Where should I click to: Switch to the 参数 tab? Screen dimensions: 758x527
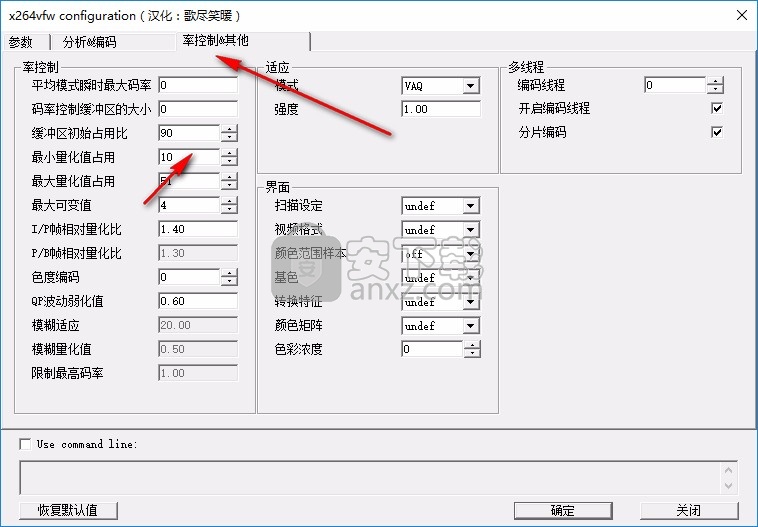pyautogui.click(x=21, y=42)
